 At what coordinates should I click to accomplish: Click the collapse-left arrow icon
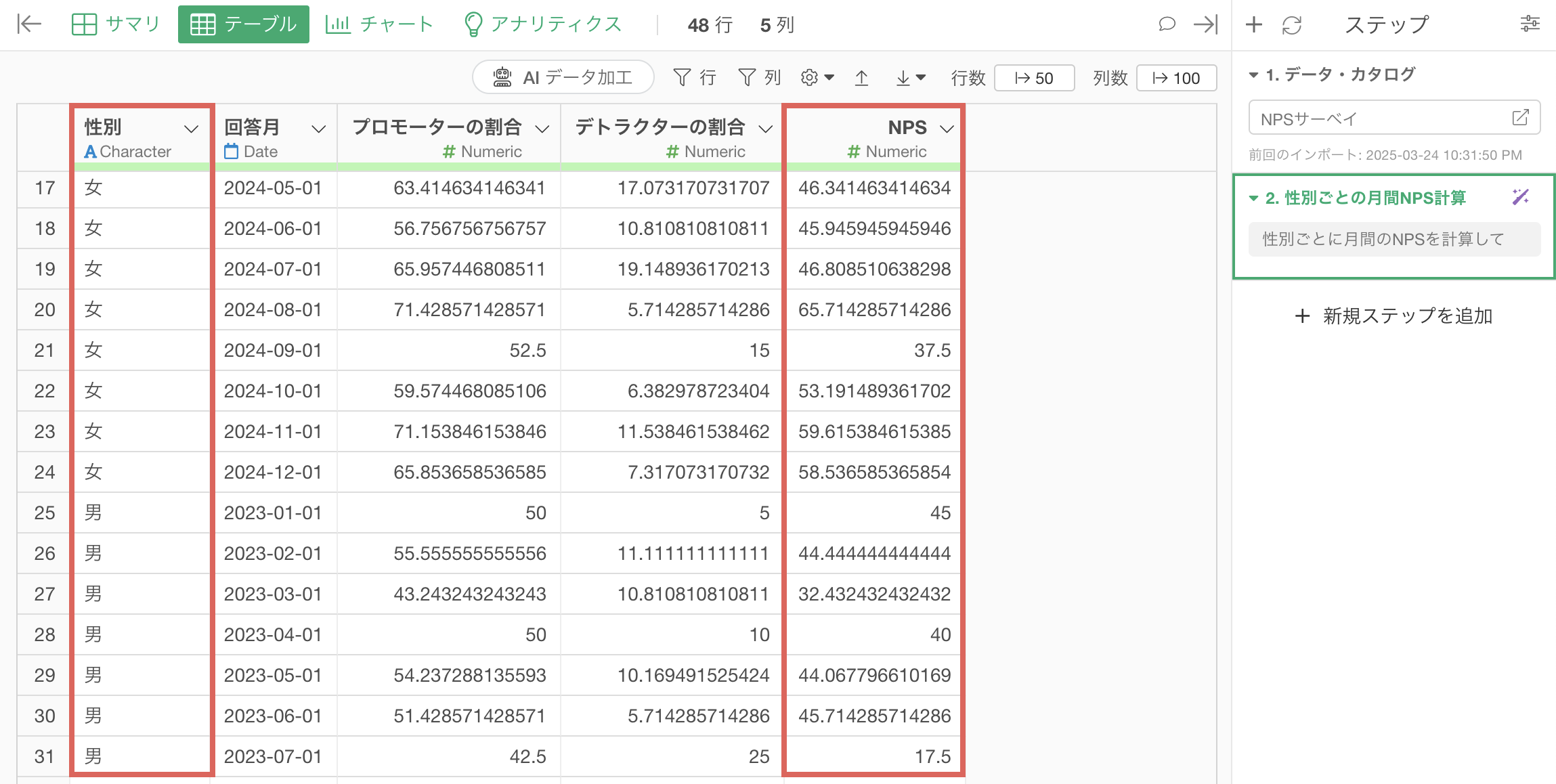pos(29,24)
